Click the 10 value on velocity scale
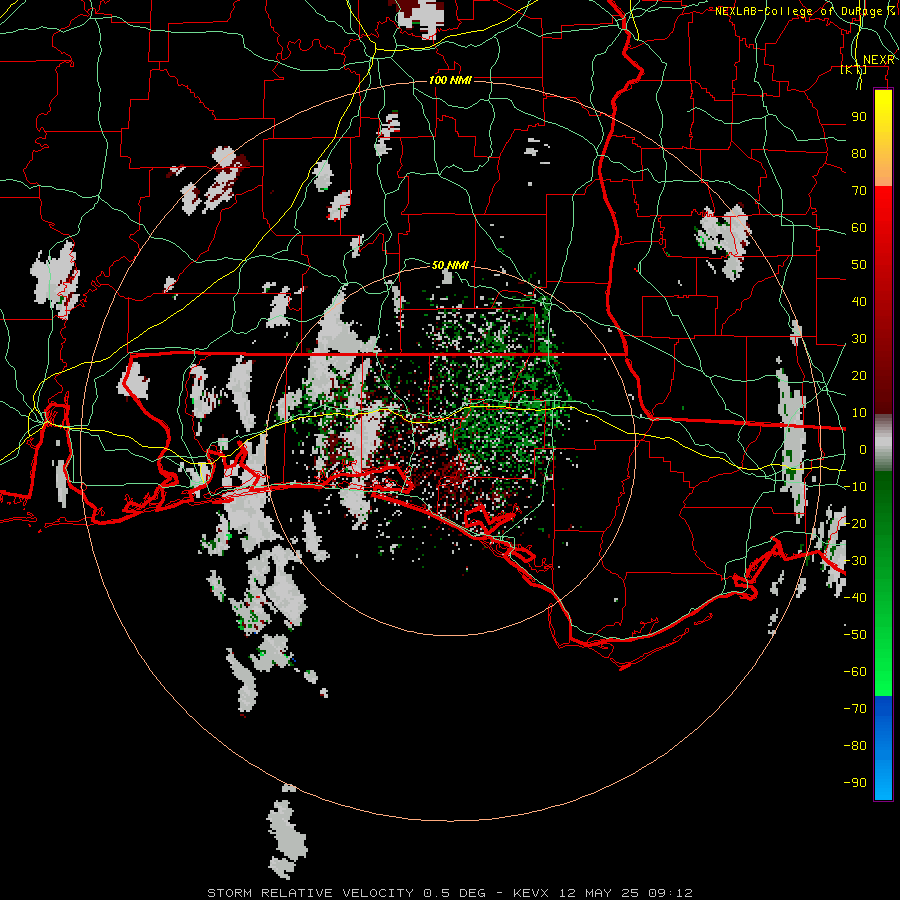900x900 pixels. (x=859, y=413)
